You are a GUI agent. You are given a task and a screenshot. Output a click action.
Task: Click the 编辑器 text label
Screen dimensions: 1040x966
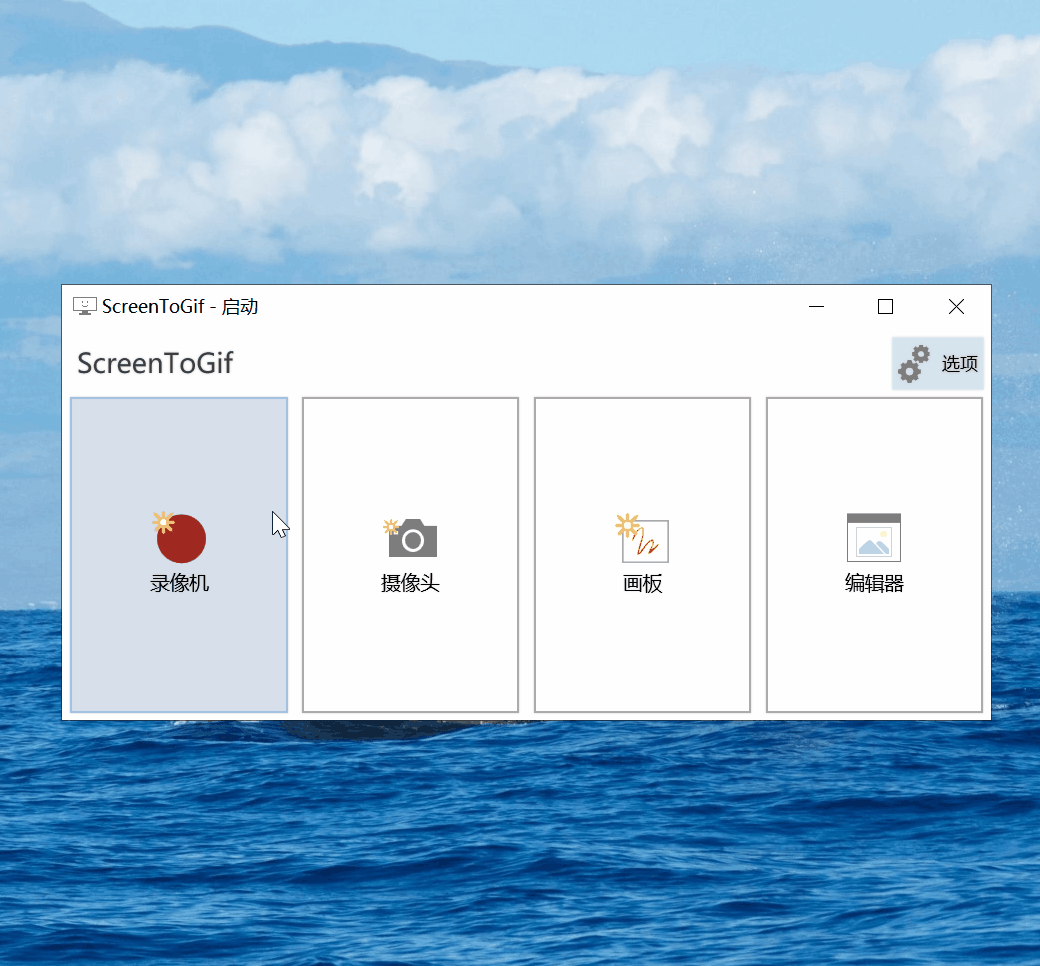(873, 583)
